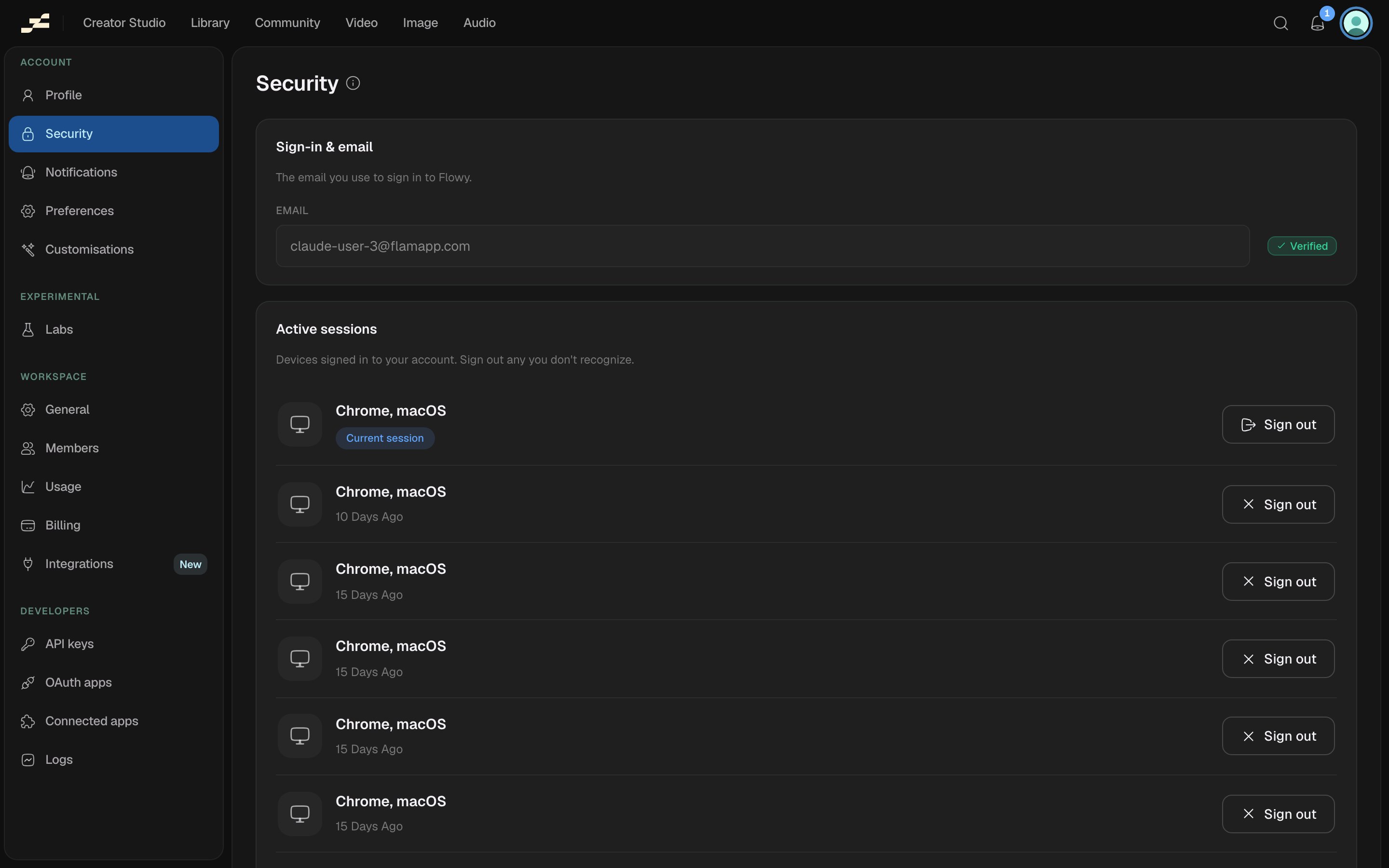
Task: Click the people icon beside Members
Action: click(x=27, y=448)
